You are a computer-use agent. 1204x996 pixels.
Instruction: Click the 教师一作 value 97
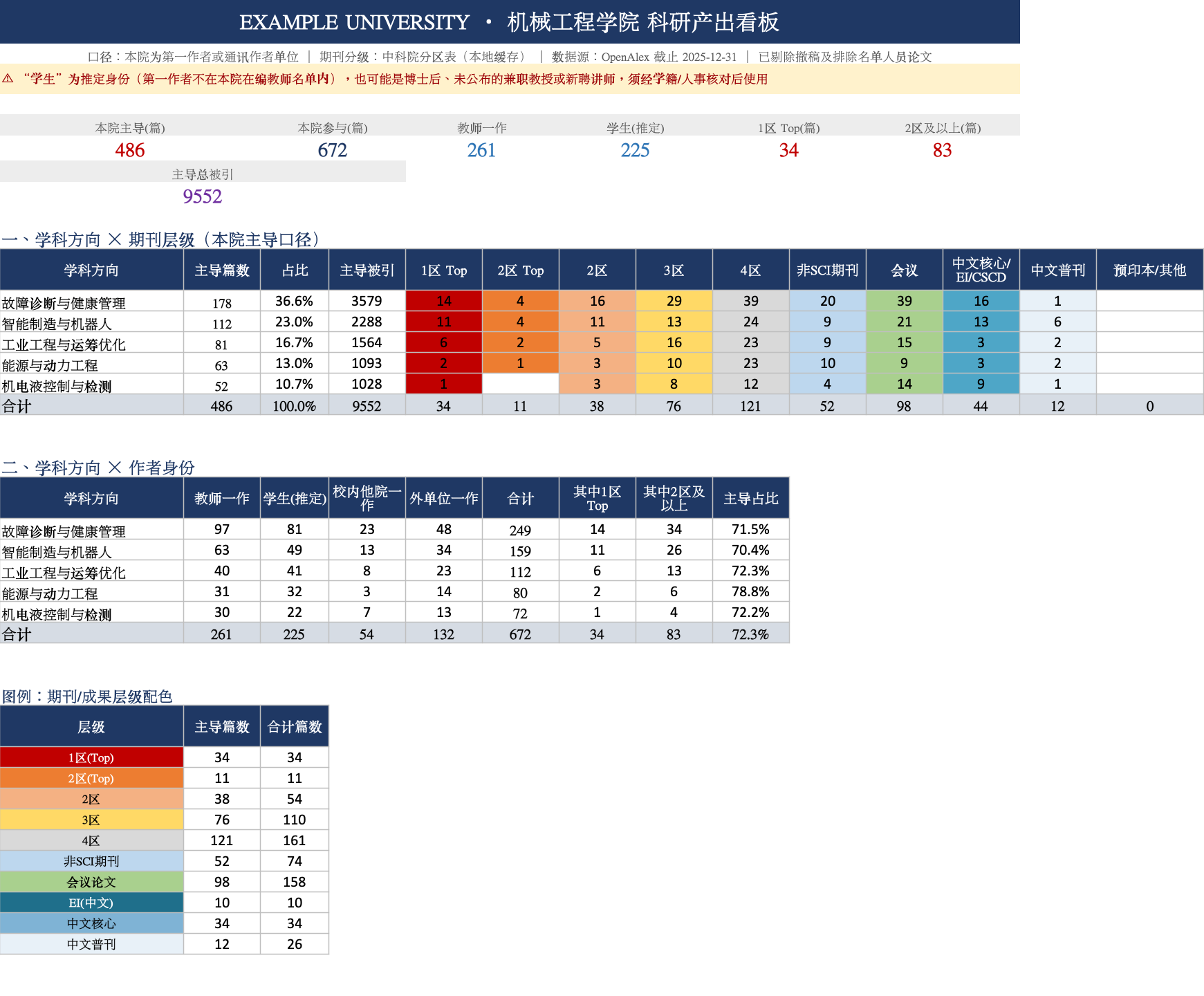point(222,529)
